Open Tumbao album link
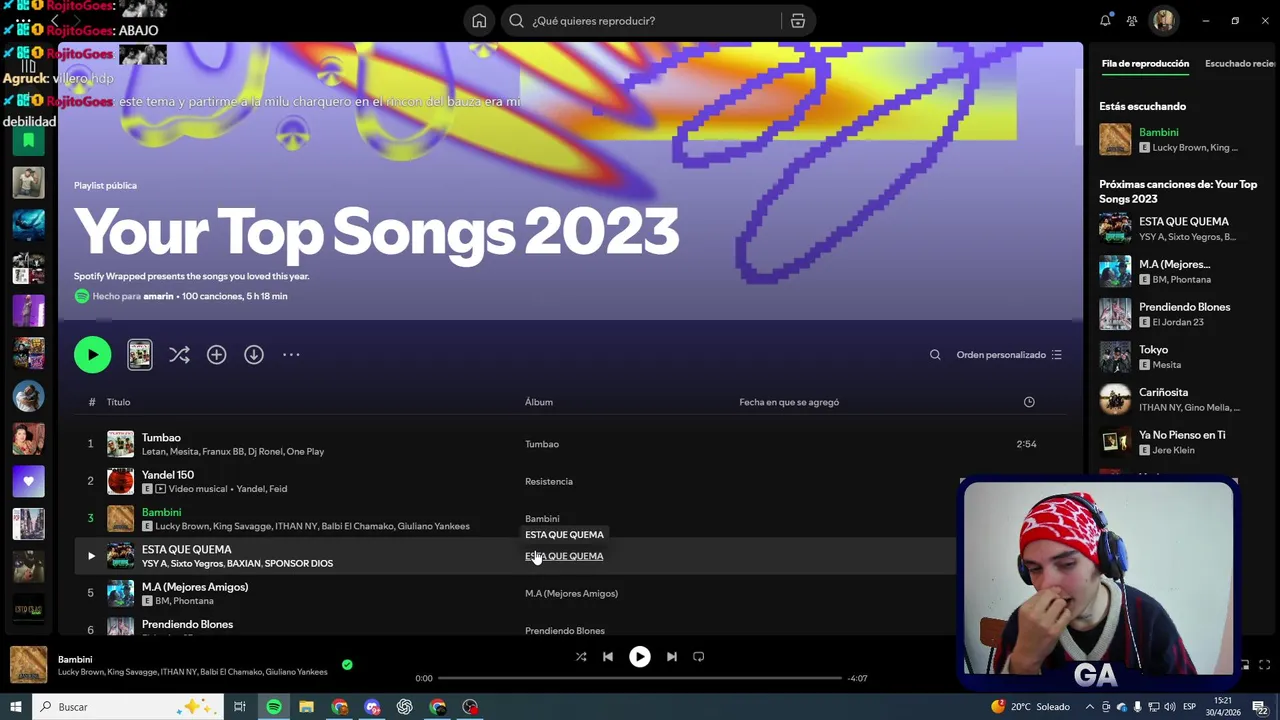1280x720 pixels. (542, 444)
